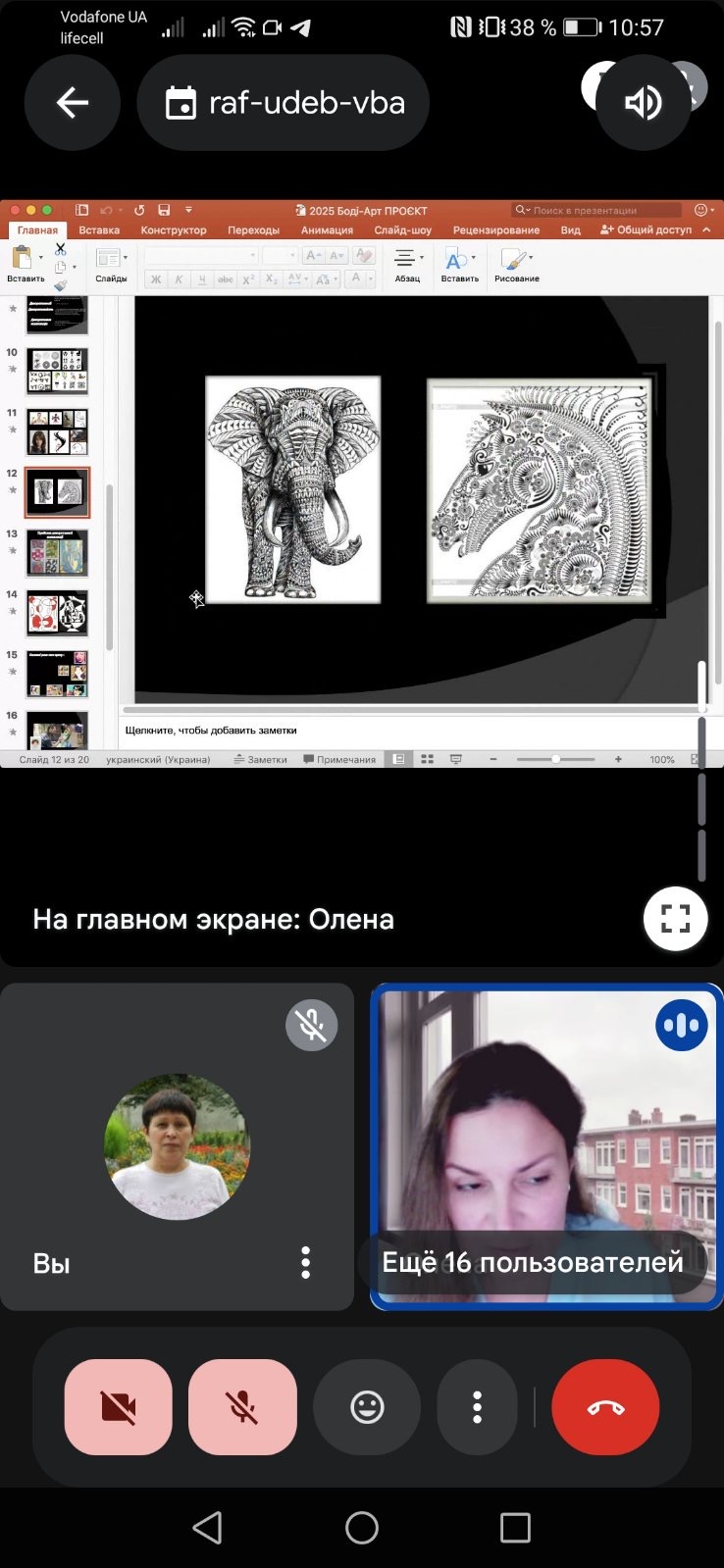The width and height of the screenshot is (724, 1568).
Task: Toggle the camera off button
Action: pyautogui.click(x=119, y=1407)
